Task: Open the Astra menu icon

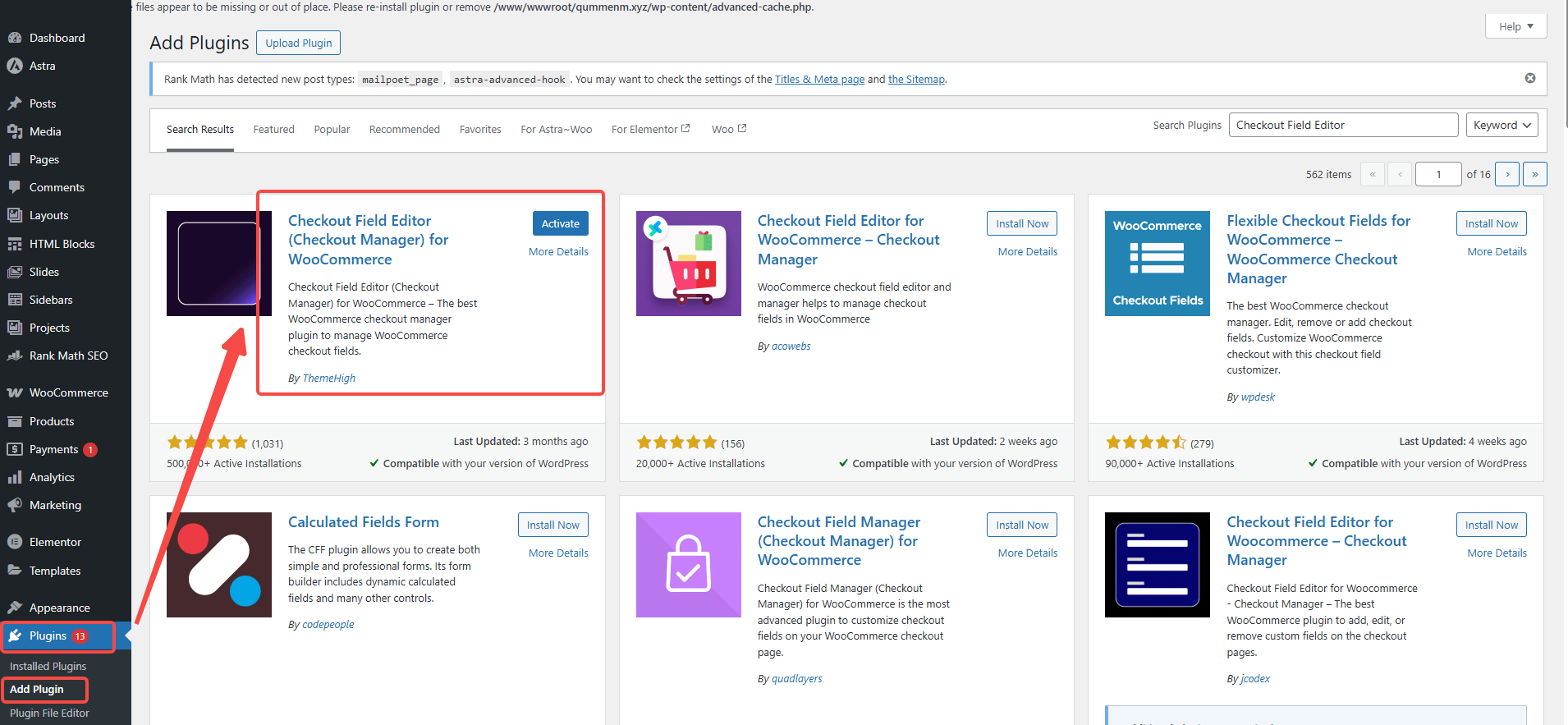Action: pos(15,66)
